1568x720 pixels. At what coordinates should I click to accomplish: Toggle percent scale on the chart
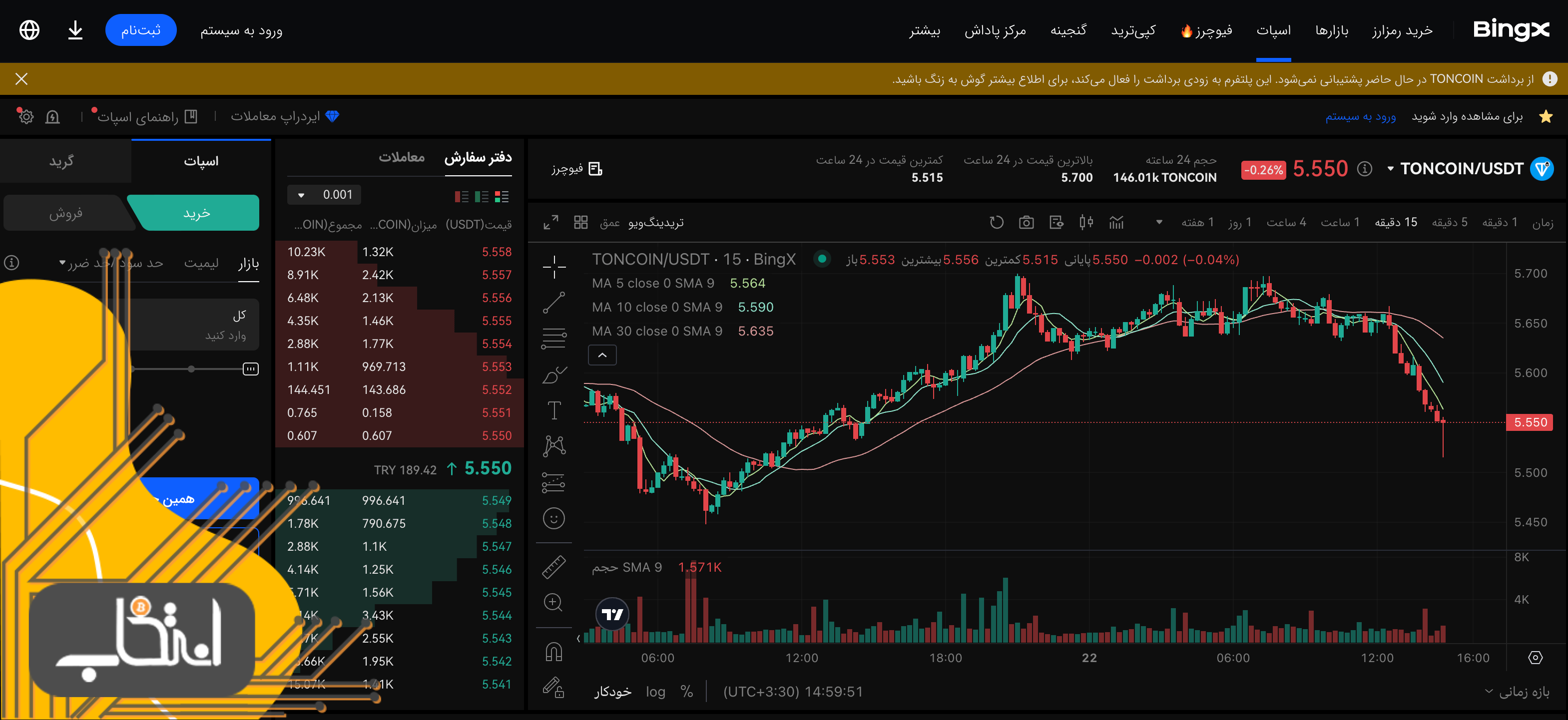point(687,692)
